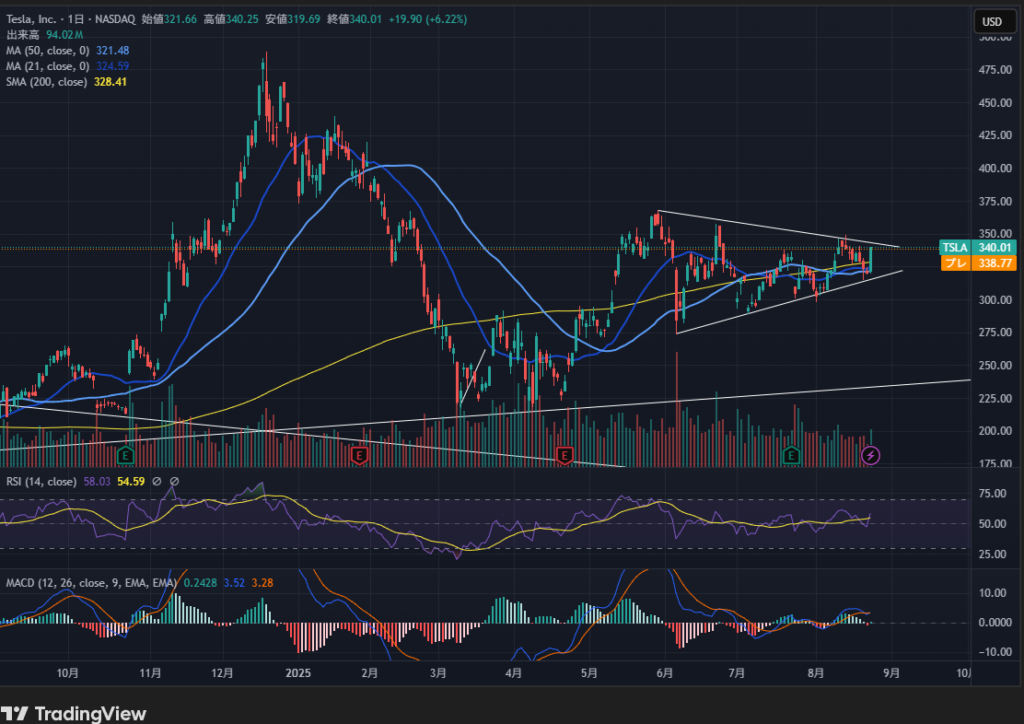This screenshot has width=1024, height=724.
Task: Click the 3月 date on time axis
Action: (438, 673)
